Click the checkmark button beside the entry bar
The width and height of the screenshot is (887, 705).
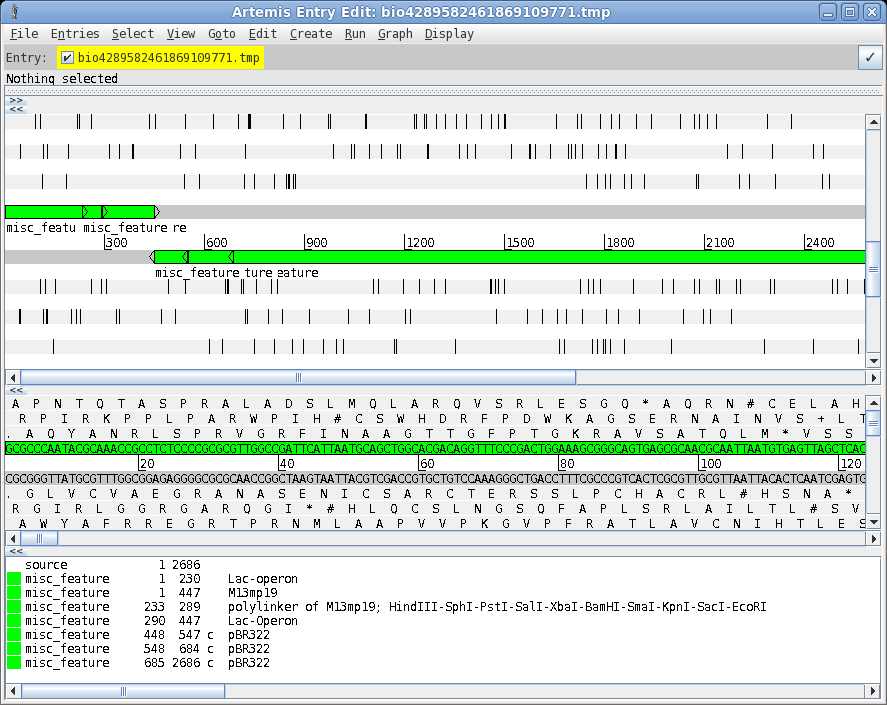869,58
